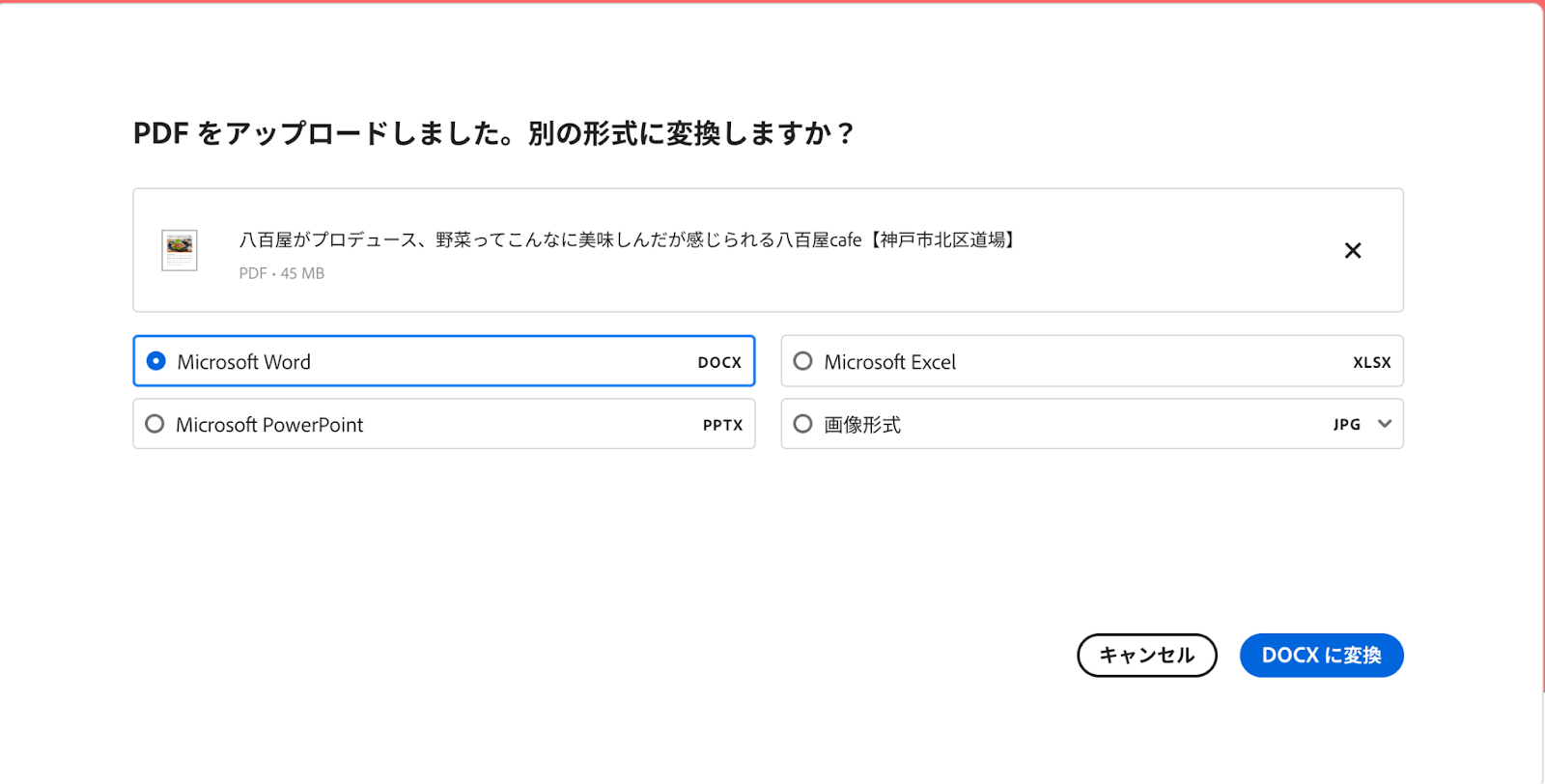Choose the Microsoft PowerPoint radio option
This screenshot has width=1545, height=784.
(x=154, y=424)
